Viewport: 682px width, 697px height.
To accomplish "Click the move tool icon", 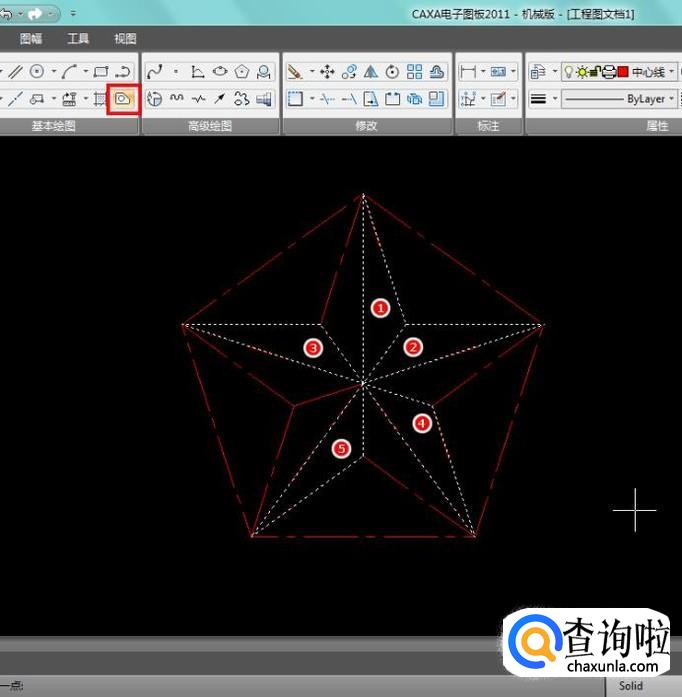I will click(x=327, y=72).
